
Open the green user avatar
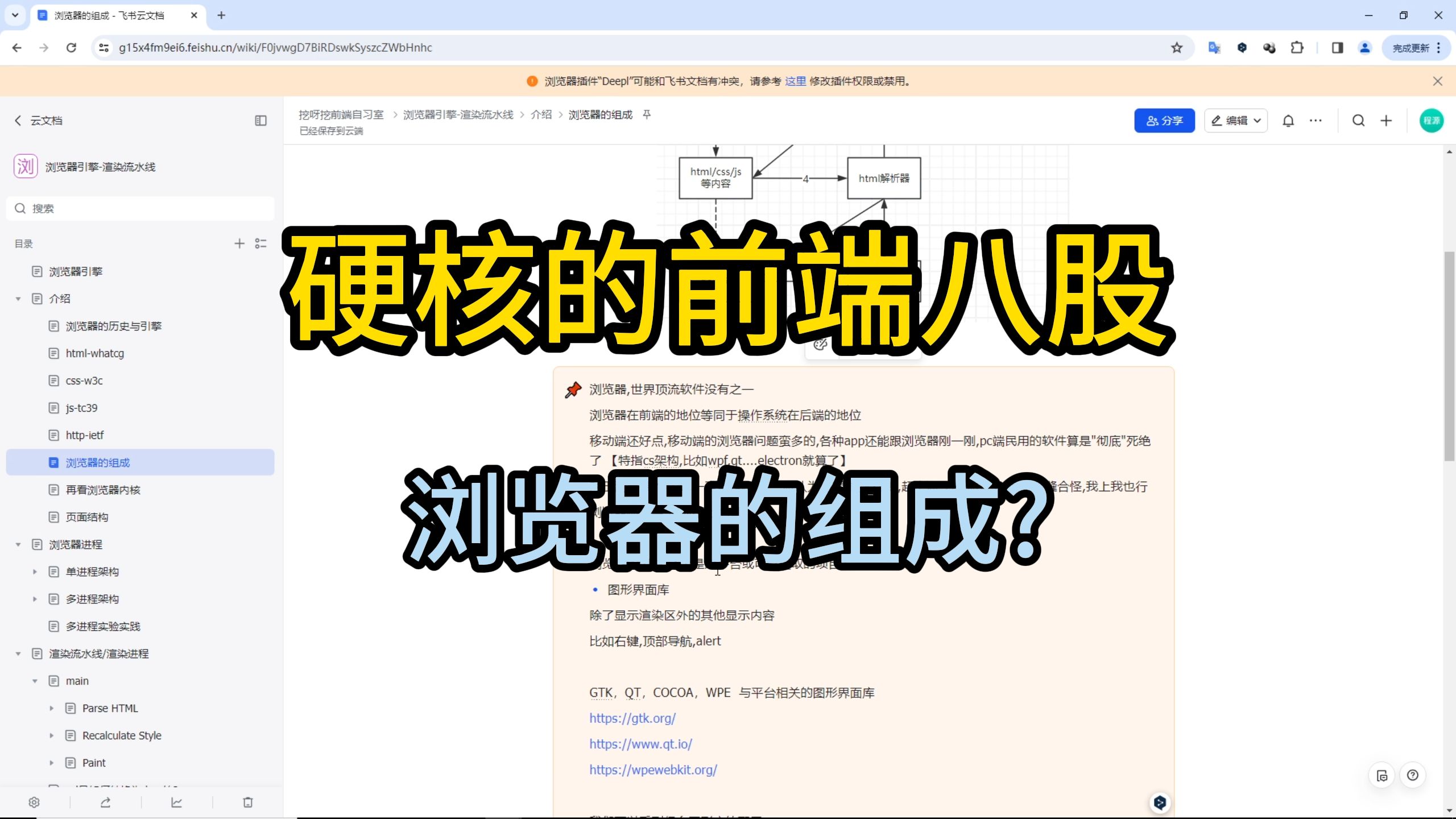coord(1431,121)
